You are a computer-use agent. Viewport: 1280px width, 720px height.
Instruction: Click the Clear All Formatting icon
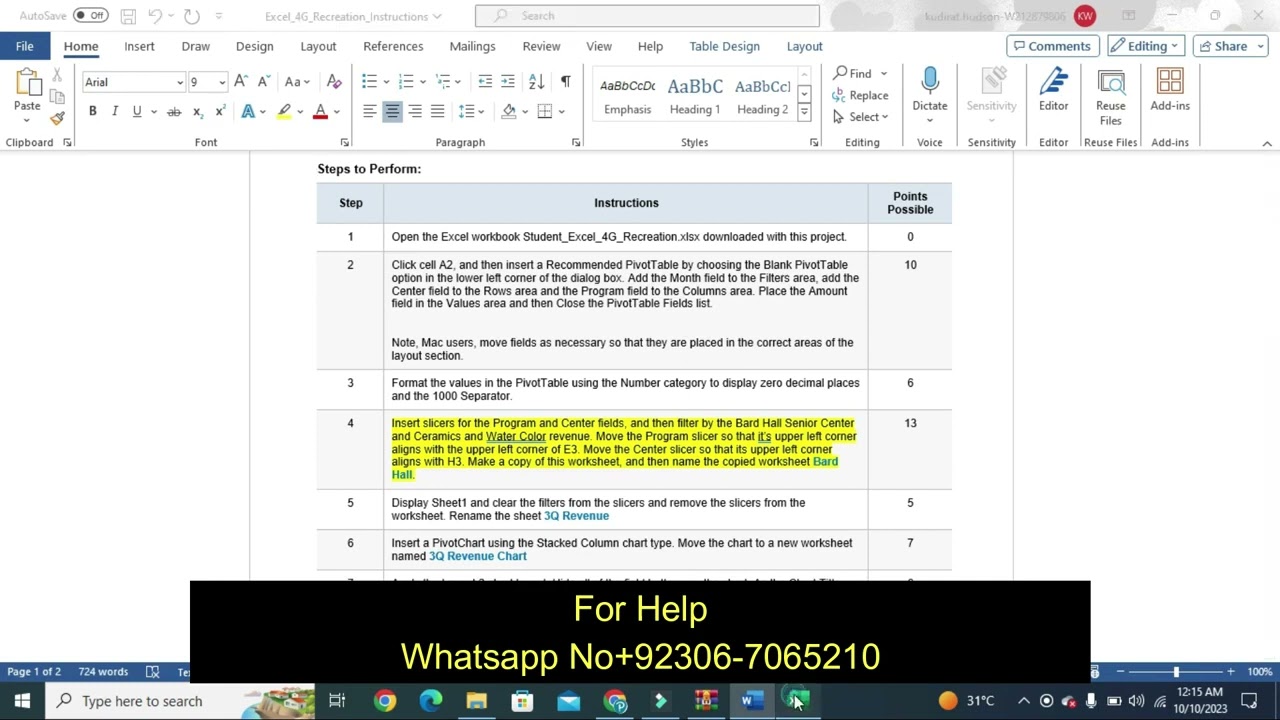334,82
